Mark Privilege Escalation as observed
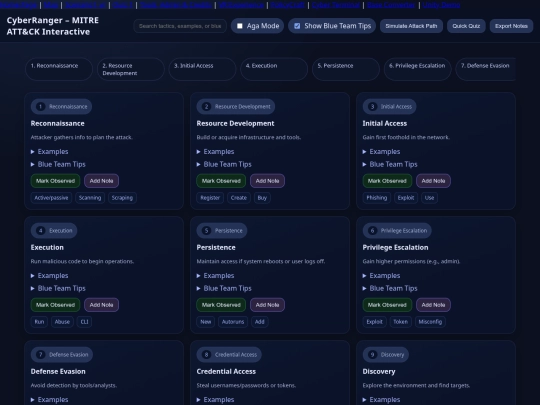Viewport: 540px width, 405px height. pos(387,305)
